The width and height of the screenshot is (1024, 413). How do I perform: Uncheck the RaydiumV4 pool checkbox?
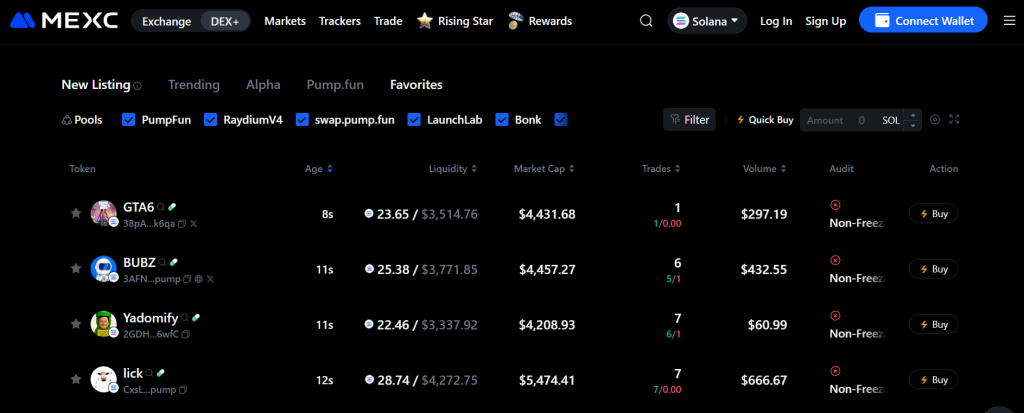(x=210, y=120)
